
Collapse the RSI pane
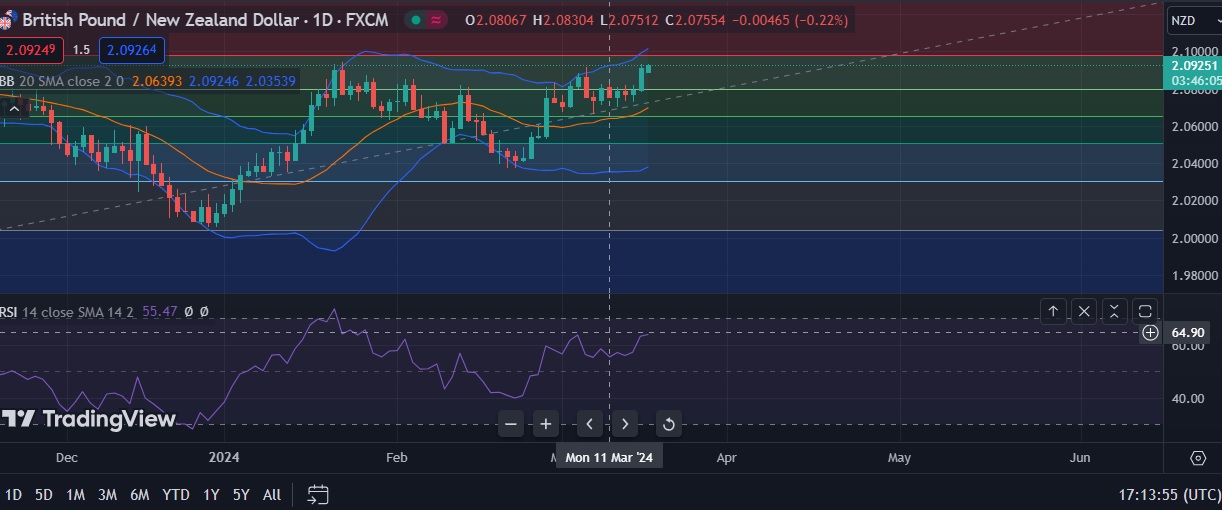pos(1115,311)
